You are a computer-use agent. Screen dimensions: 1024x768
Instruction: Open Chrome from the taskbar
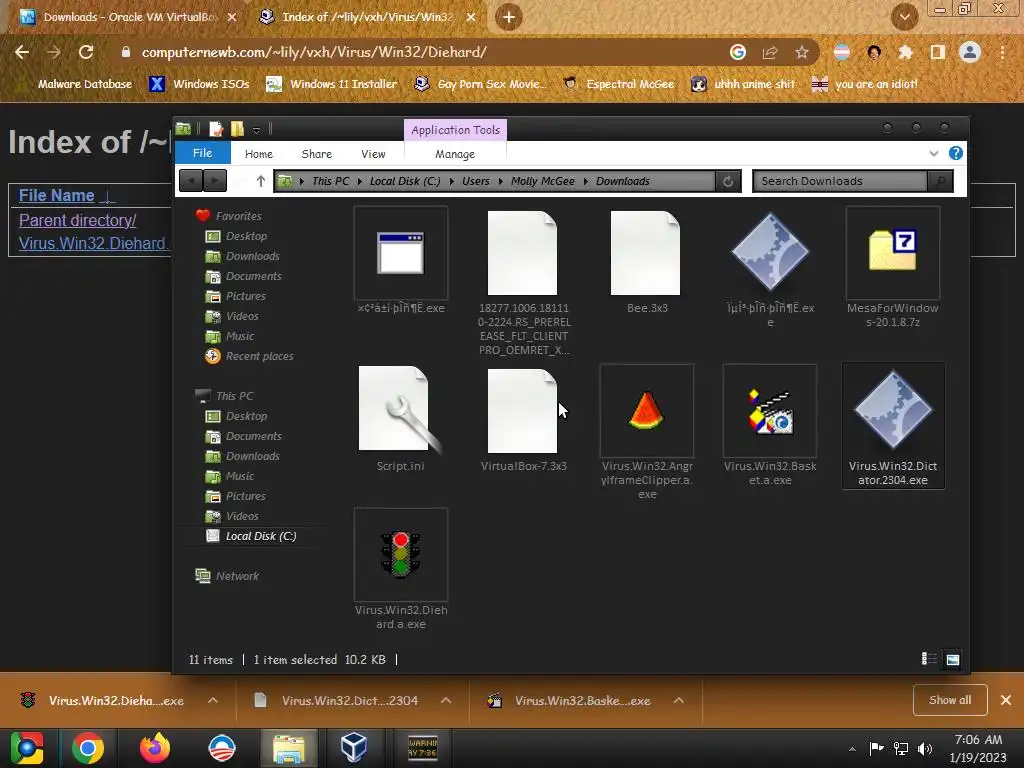pyautogui.click(x=88, y=748)
